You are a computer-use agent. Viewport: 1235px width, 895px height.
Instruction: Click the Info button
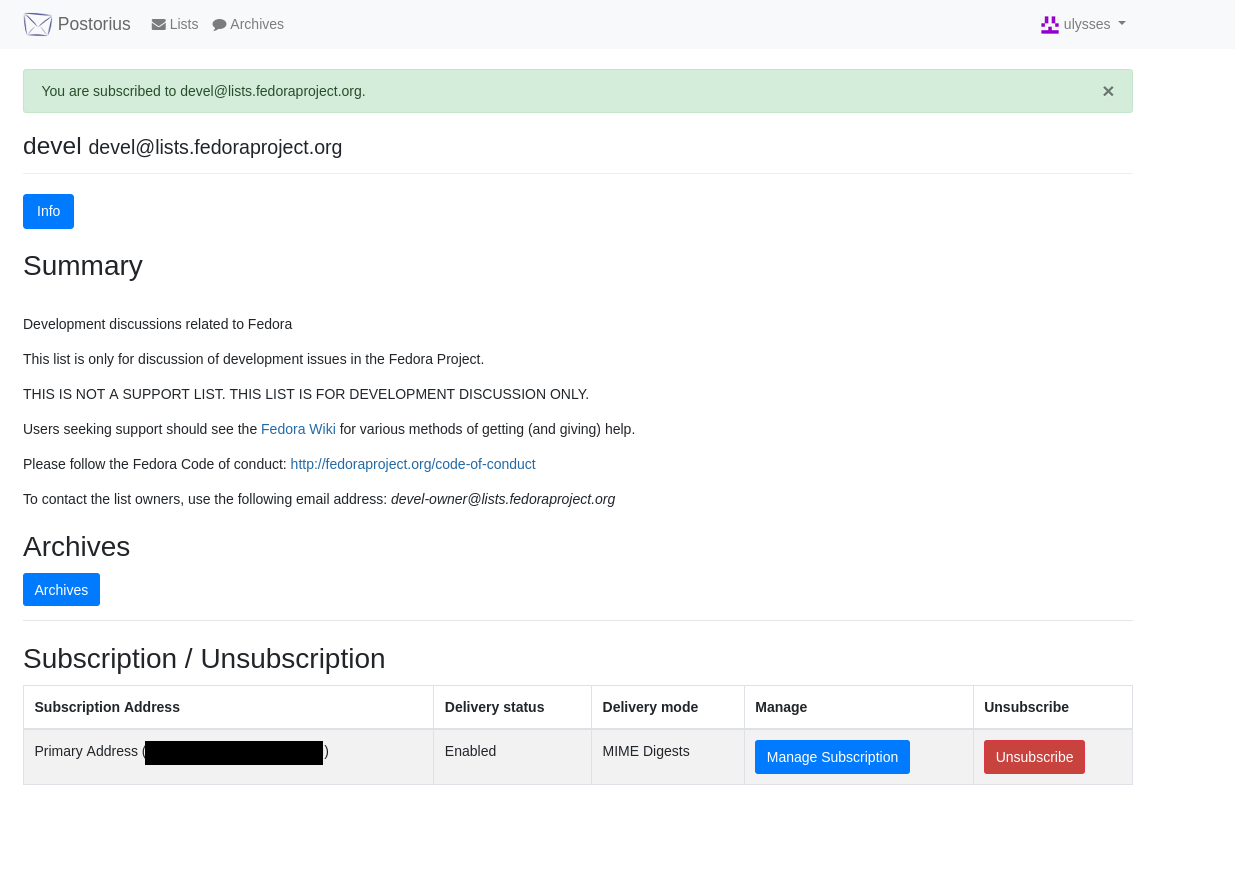[48, 211]
